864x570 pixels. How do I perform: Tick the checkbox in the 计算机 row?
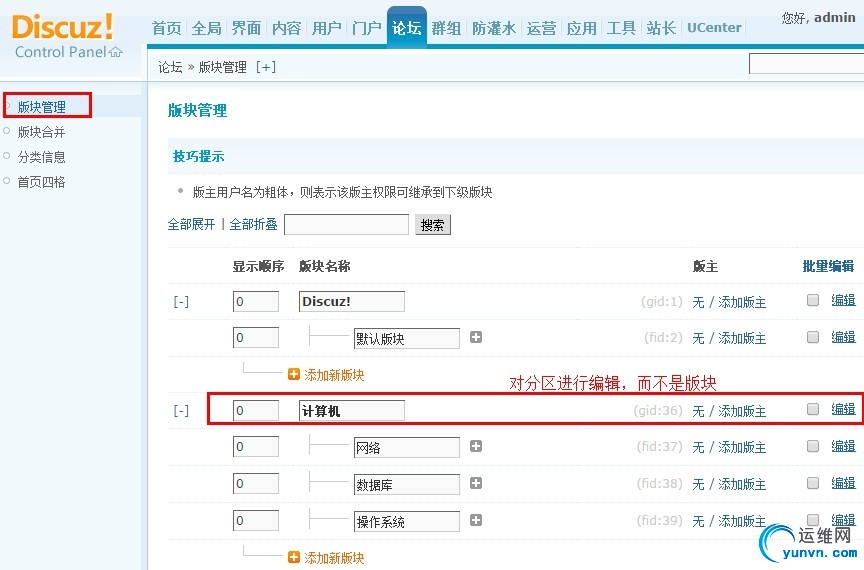point(813,409)
